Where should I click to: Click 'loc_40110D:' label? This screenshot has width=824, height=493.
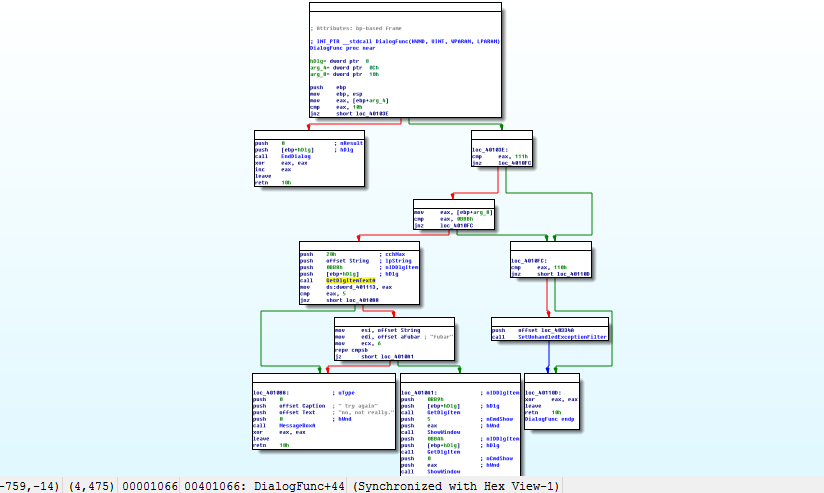[x=543, y=393]
